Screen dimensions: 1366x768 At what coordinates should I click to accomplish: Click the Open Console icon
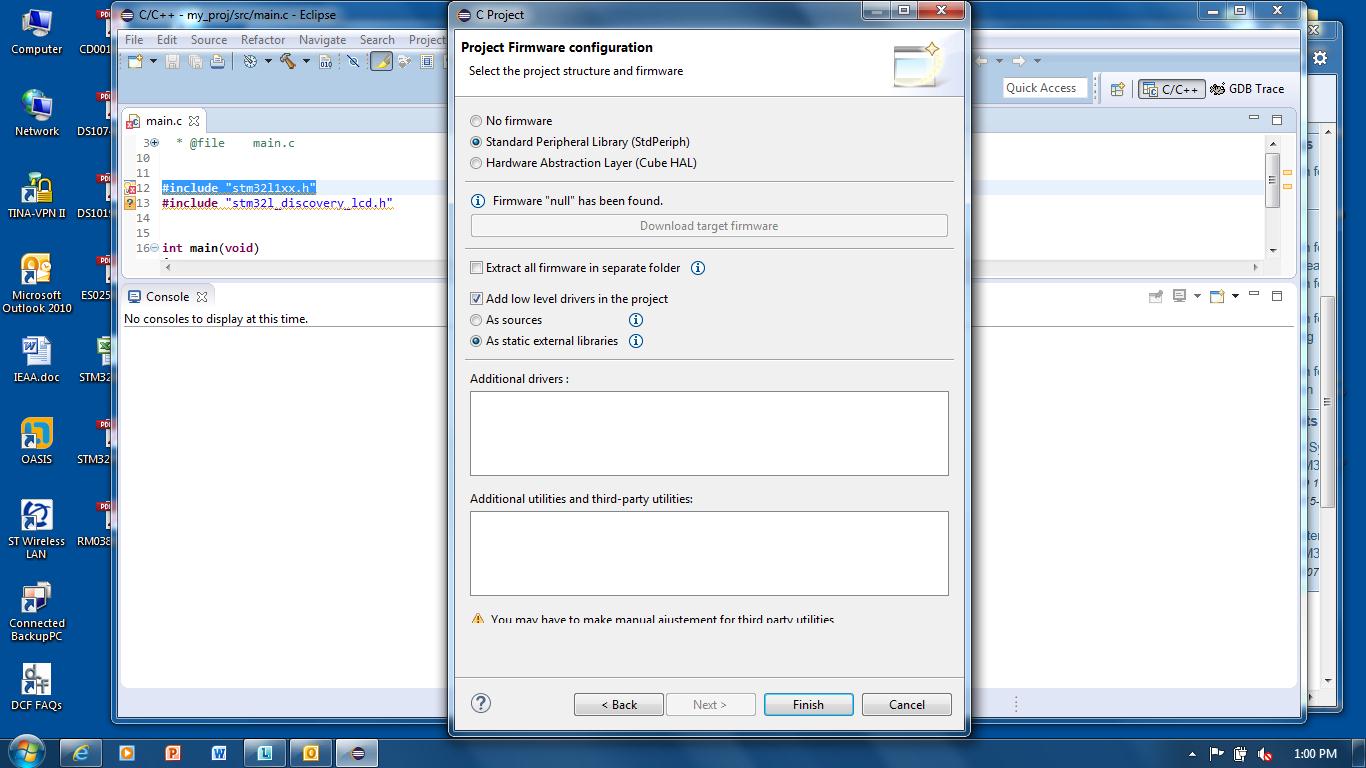(x=1217, y=296)
